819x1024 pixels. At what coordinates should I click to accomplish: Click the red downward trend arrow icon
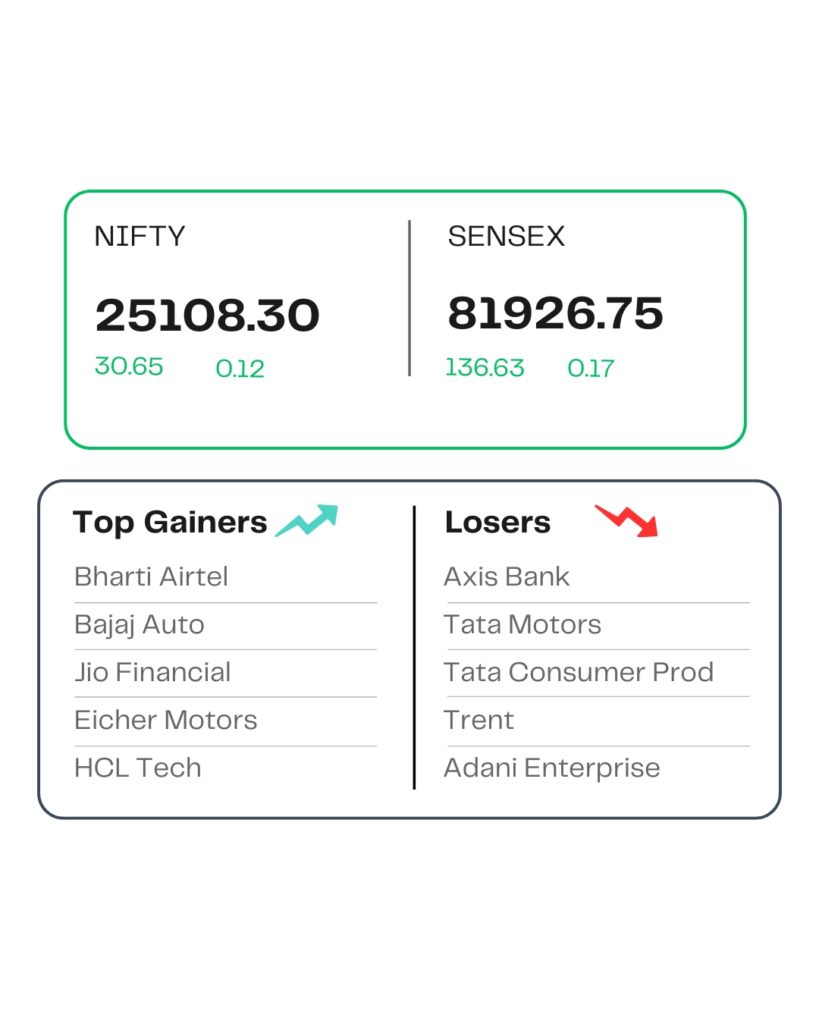(x=627, y=520)
